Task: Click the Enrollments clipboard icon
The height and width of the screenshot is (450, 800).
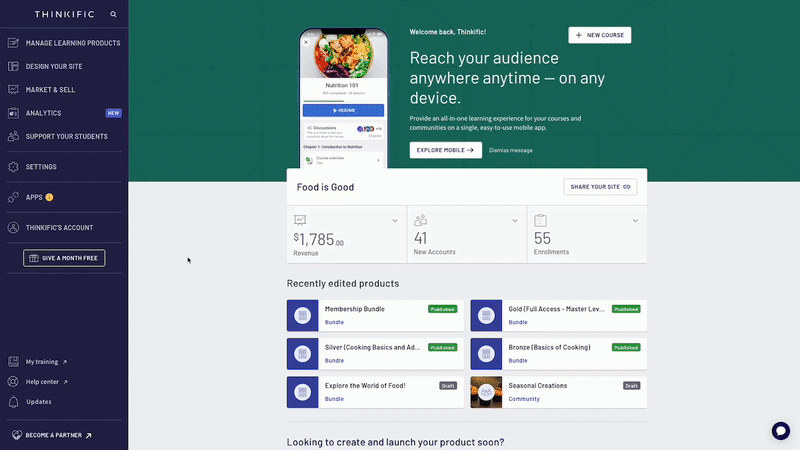Action: point(540,220)
